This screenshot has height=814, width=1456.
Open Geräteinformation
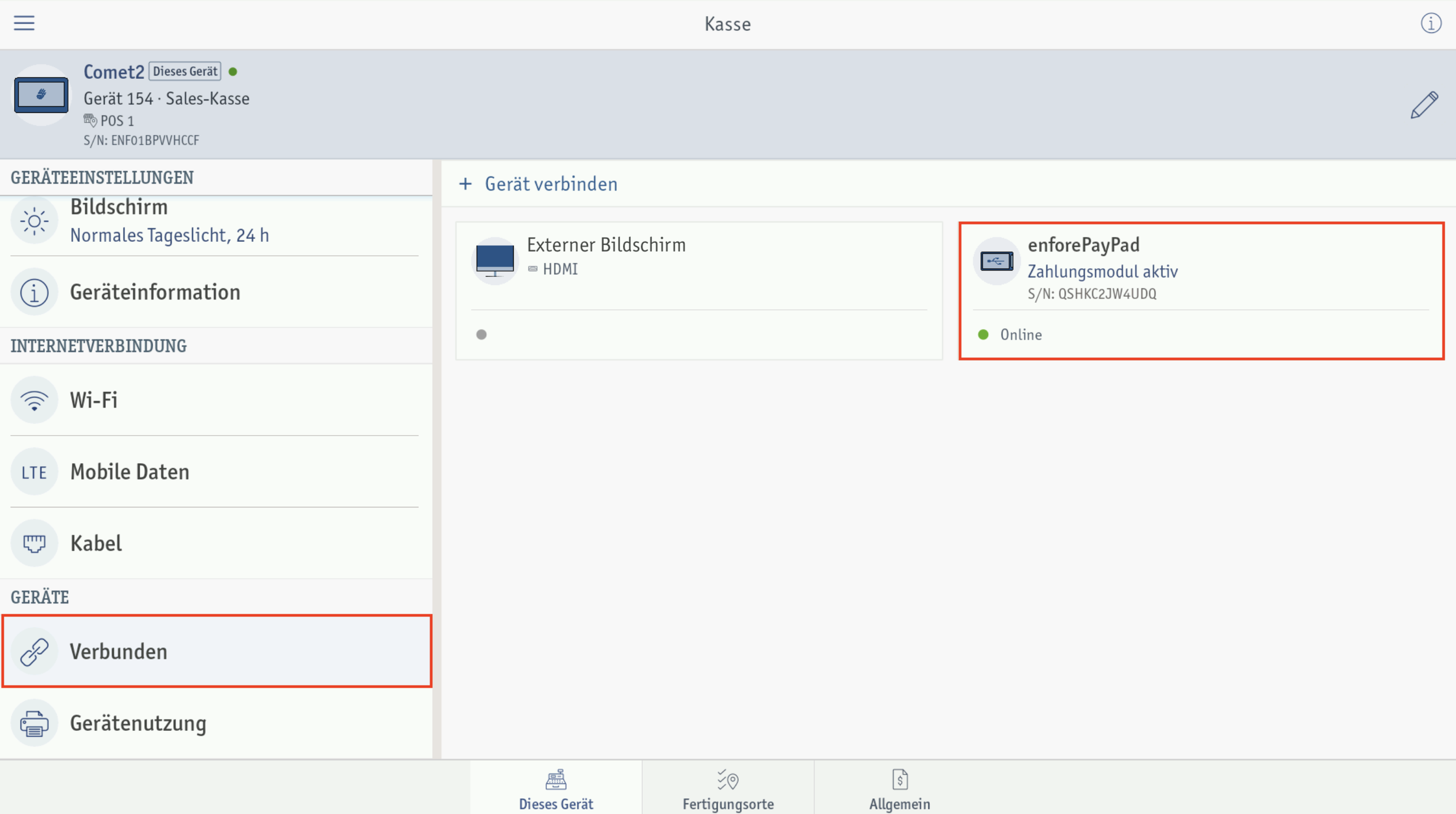pyautogui.click(x=216, y=292)
